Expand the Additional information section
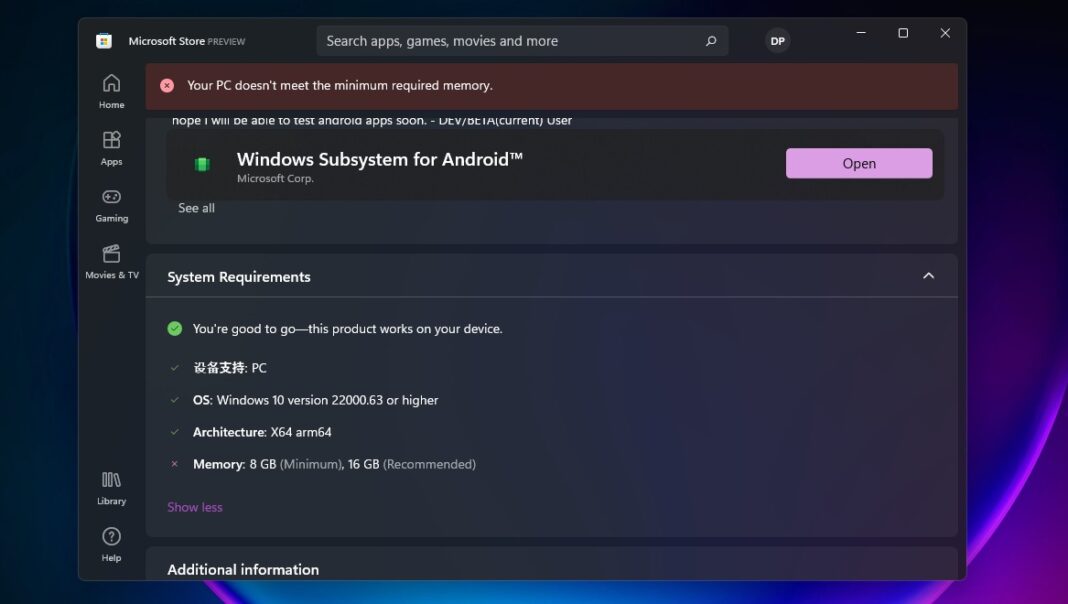 tap(243, 569)
